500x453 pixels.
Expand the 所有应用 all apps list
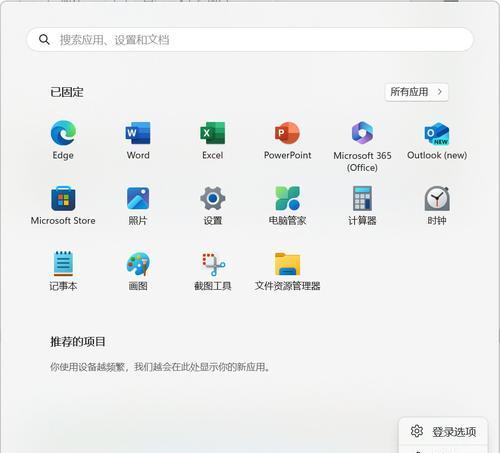416,92
